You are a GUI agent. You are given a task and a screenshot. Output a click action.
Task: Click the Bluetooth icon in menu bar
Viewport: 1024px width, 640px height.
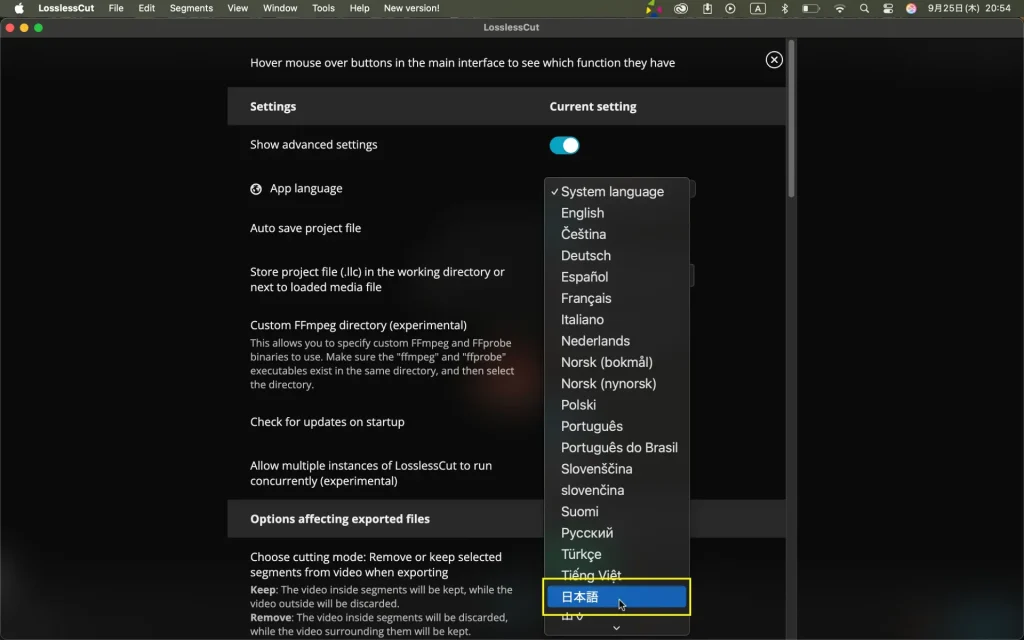click(x=784, y=8)
